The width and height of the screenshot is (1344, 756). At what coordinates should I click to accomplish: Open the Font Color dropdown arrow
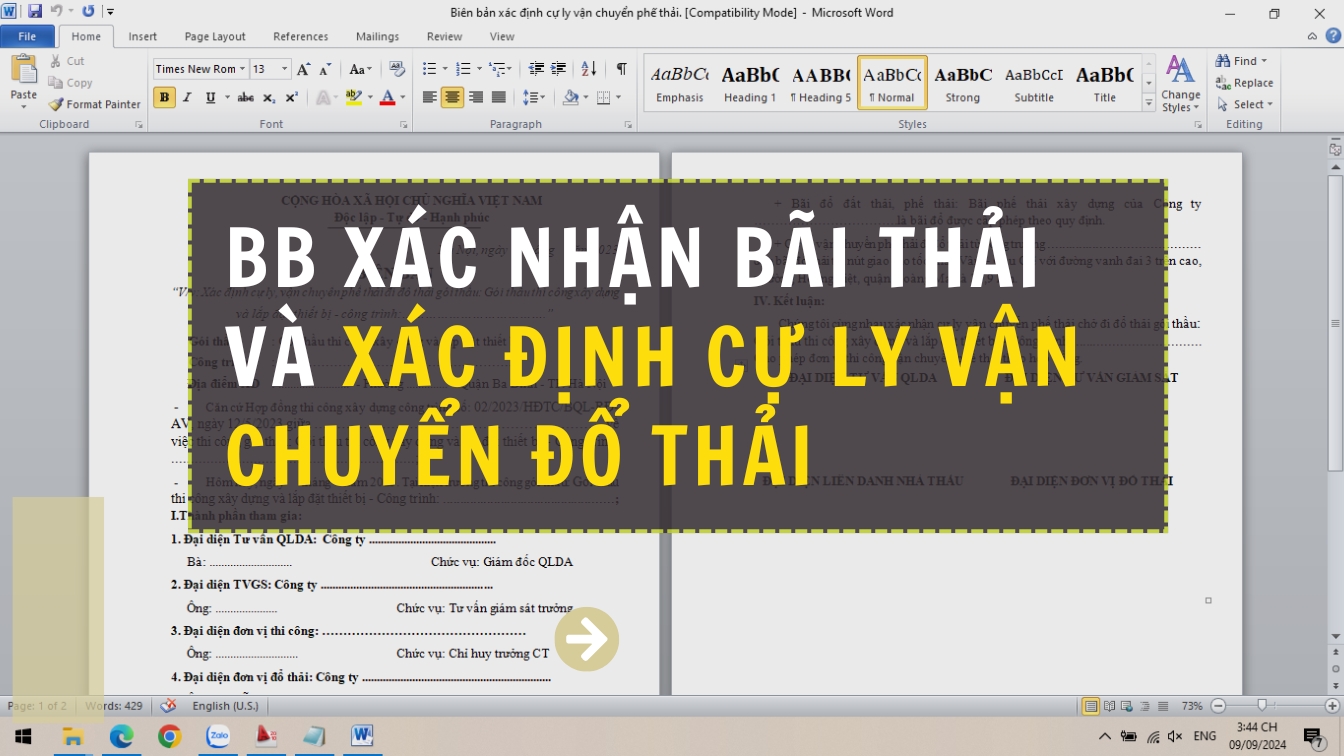click(x=402, y=97)
